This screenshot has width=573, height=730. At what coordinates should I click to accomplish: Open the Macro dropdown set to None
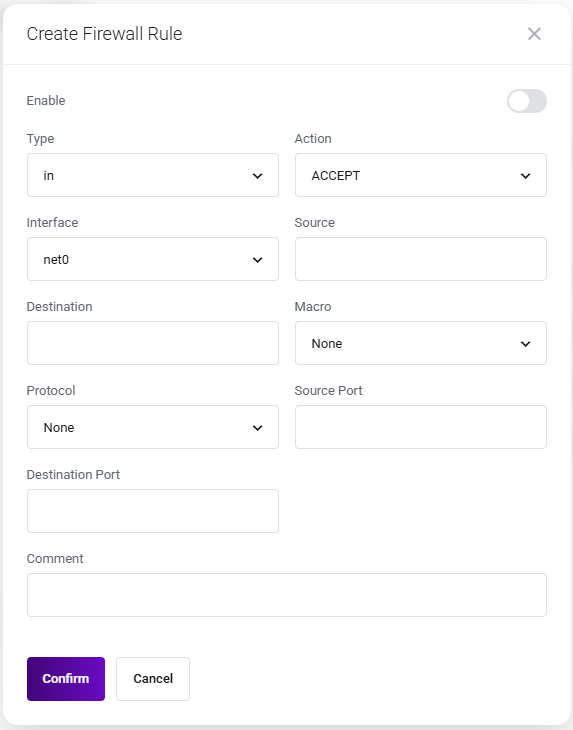421,343
